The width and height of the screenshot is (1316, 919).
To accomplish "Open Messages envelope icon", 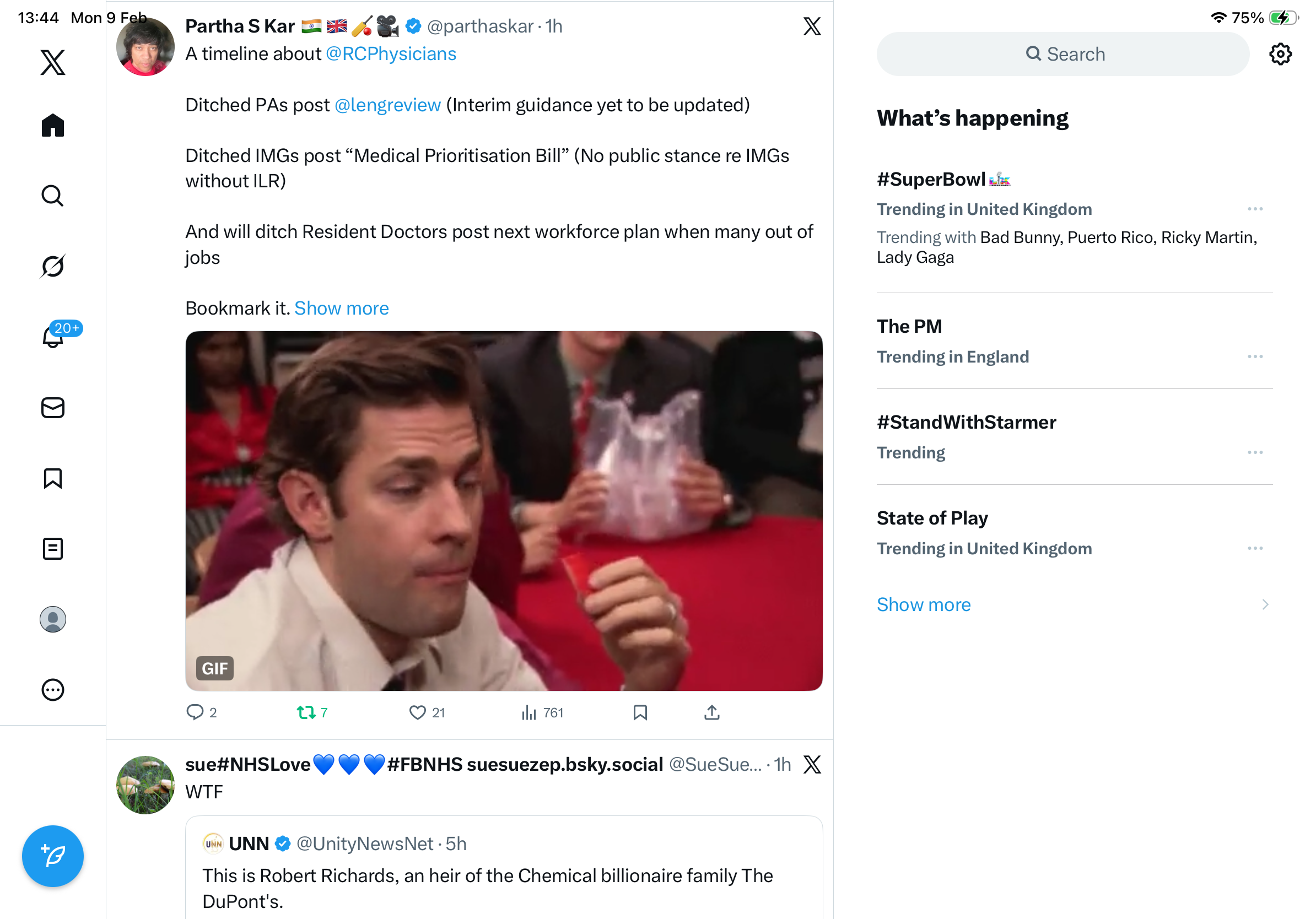I will [53, 408].
